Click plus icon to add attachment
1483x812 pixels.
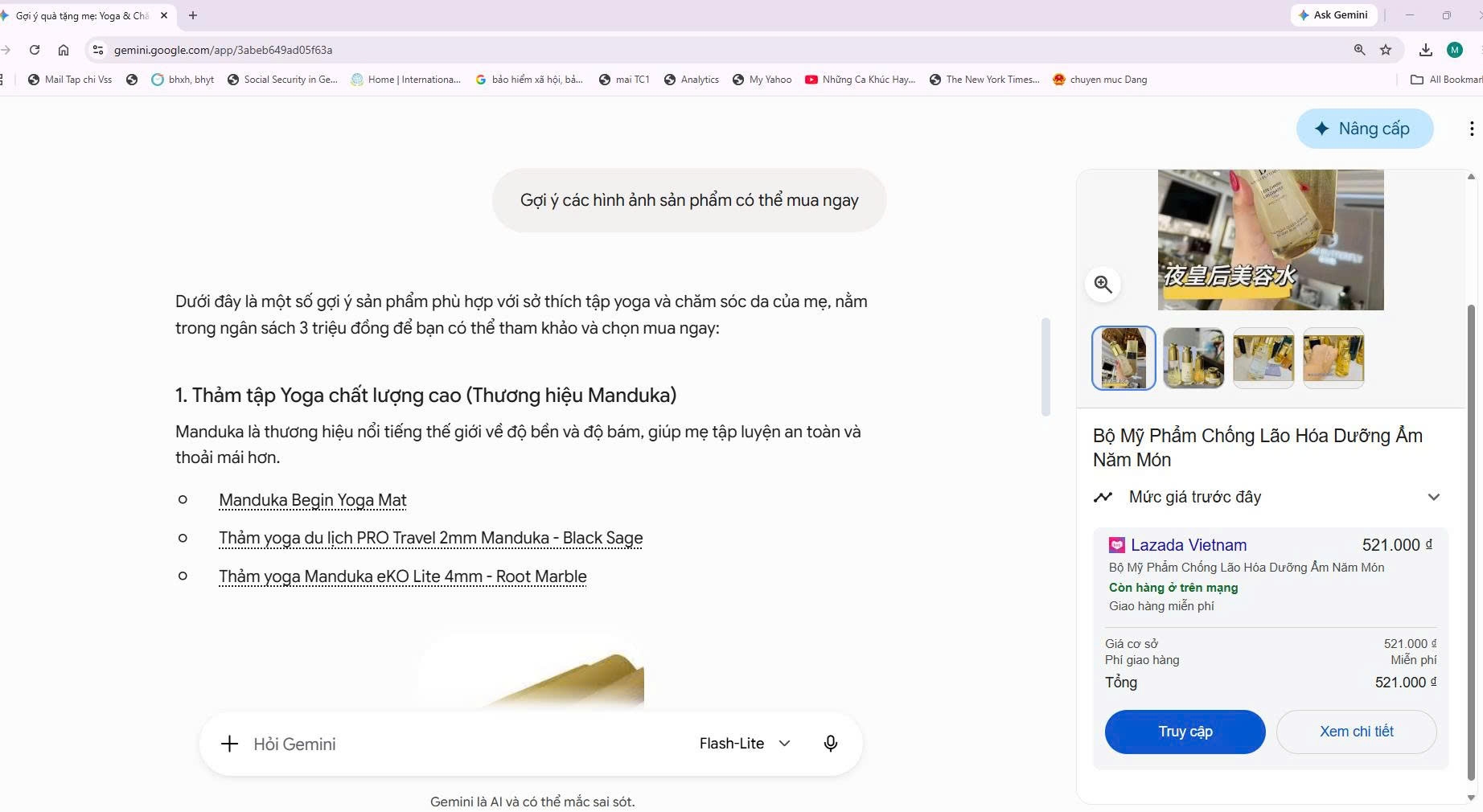pyautogui.click(x=229, y=744)
